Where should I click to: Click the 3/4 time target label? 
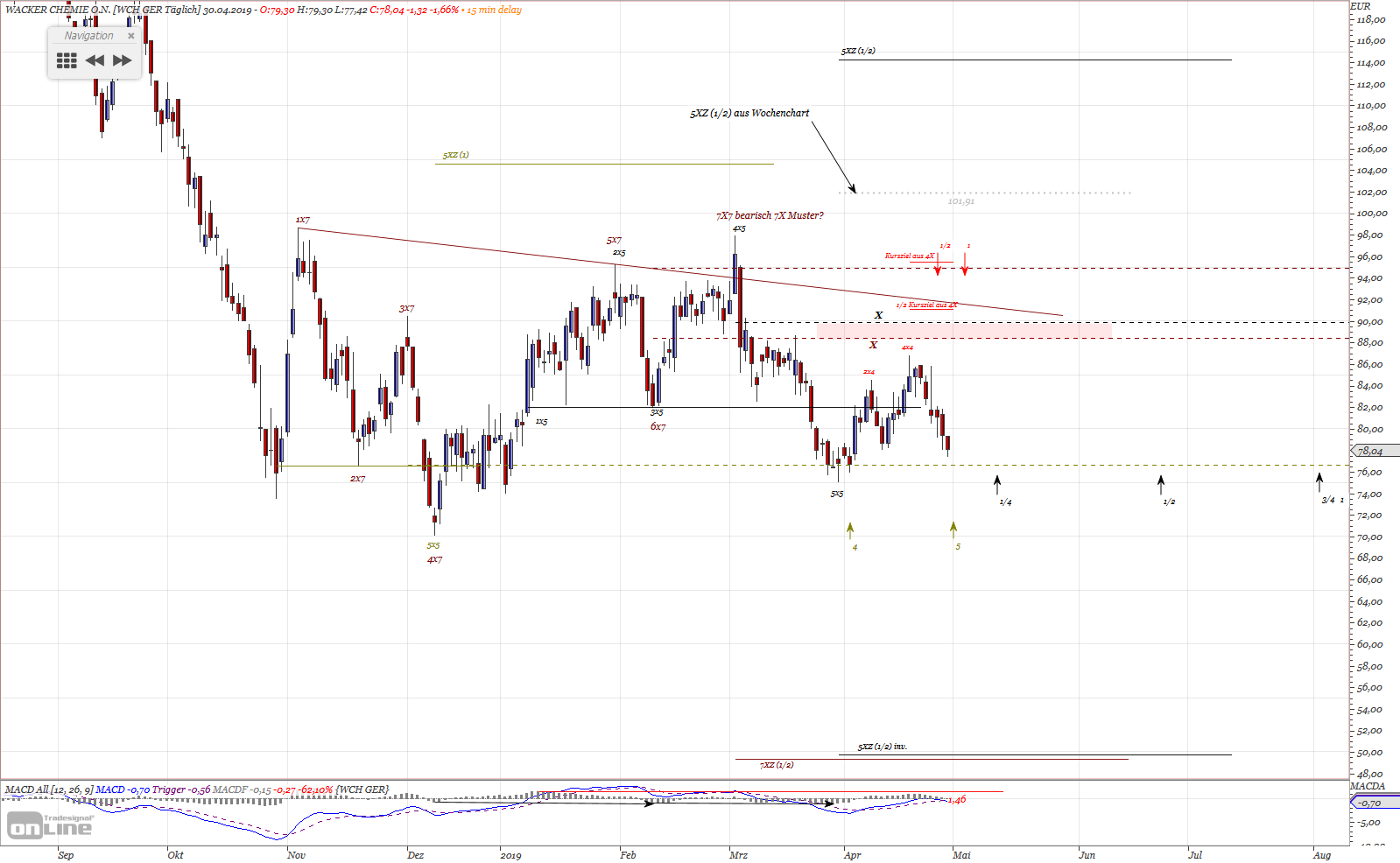click(x=1328, y=500)
